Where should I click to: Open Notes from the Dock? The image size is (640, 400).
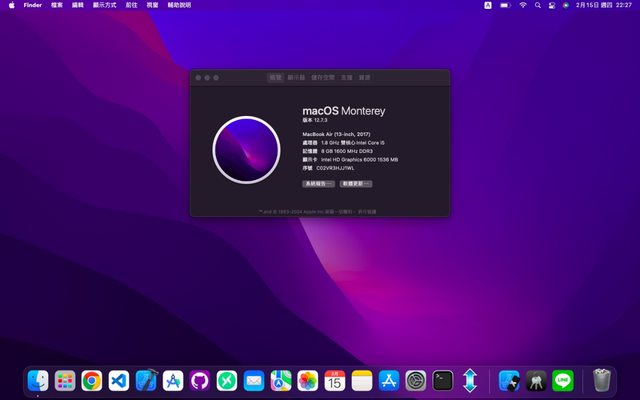click(x=362, y=380)
